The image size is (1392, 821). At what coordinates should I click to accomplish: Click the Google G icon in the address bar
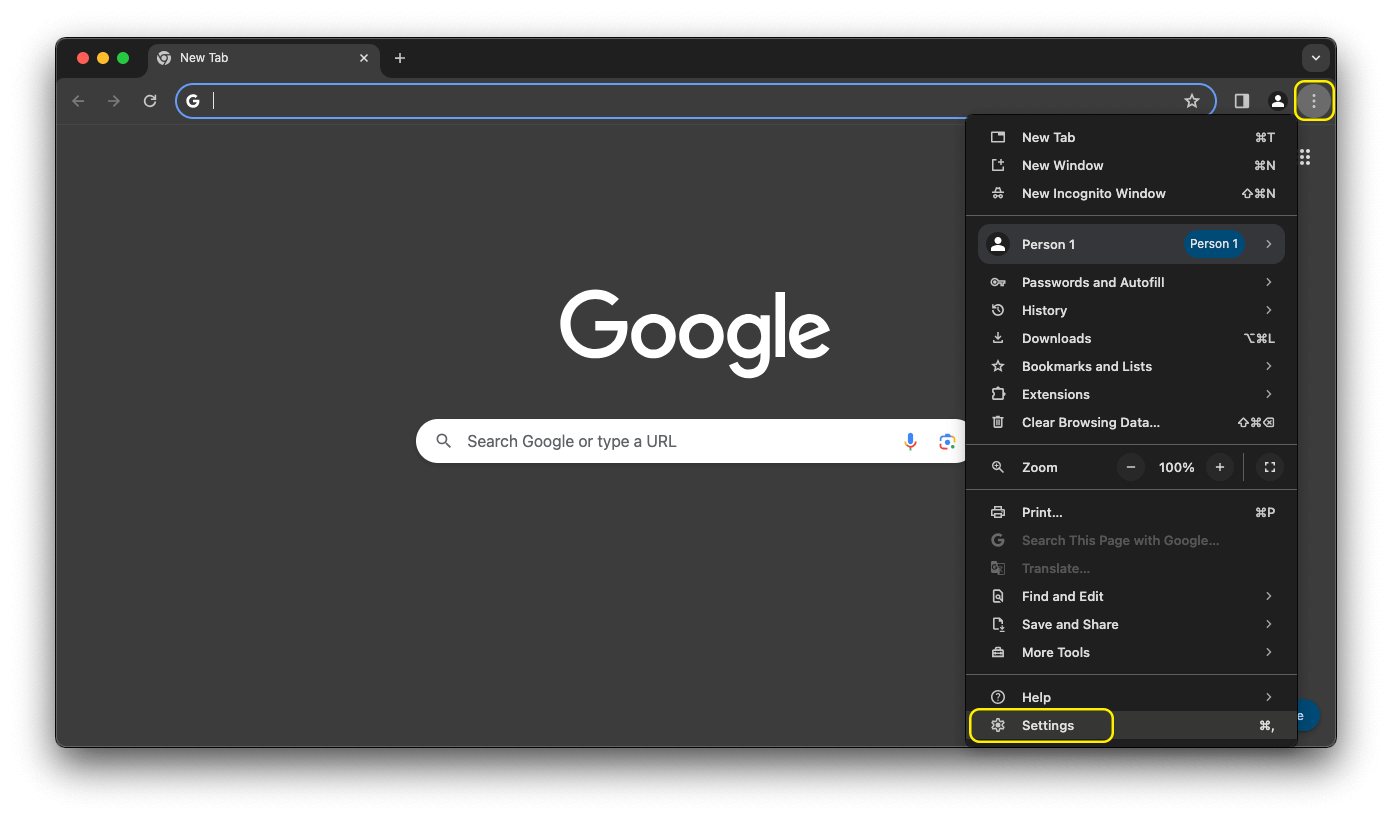tap(193, 100)
